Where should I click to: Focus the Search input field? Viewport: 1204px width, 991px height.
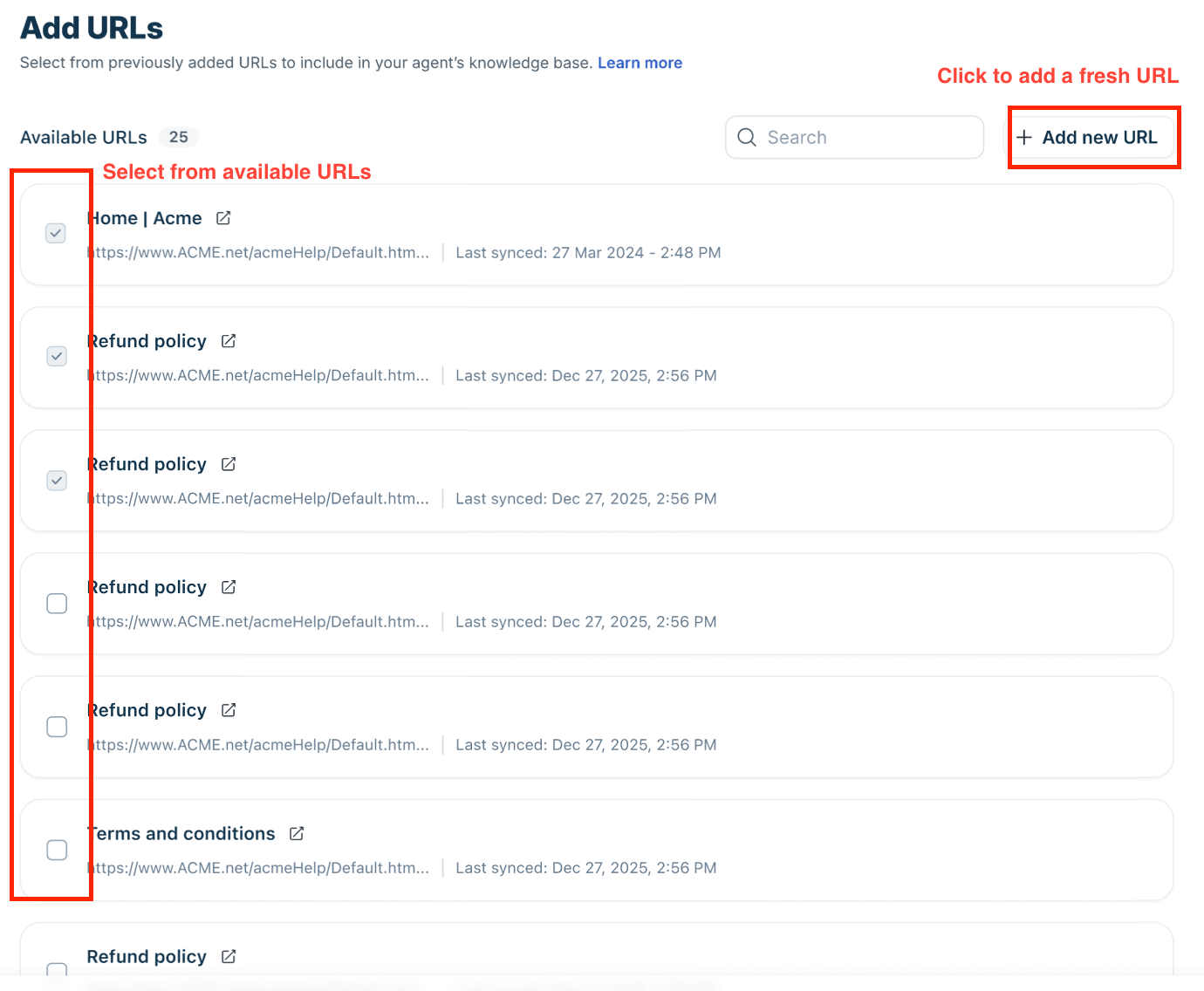coord(854,137)
